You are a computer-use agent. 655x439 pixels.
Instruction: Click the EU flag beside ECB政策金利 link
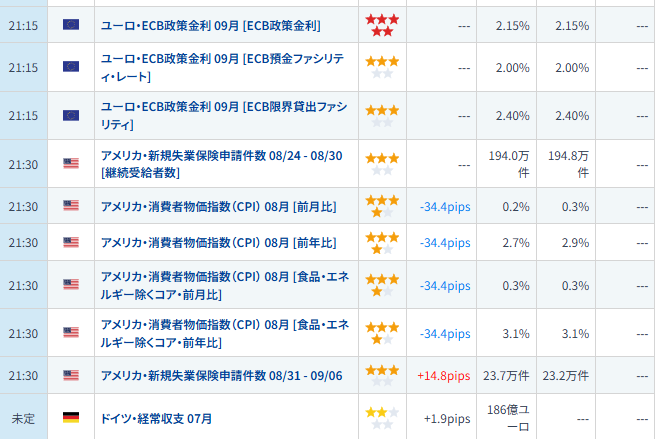coord(70,24)
